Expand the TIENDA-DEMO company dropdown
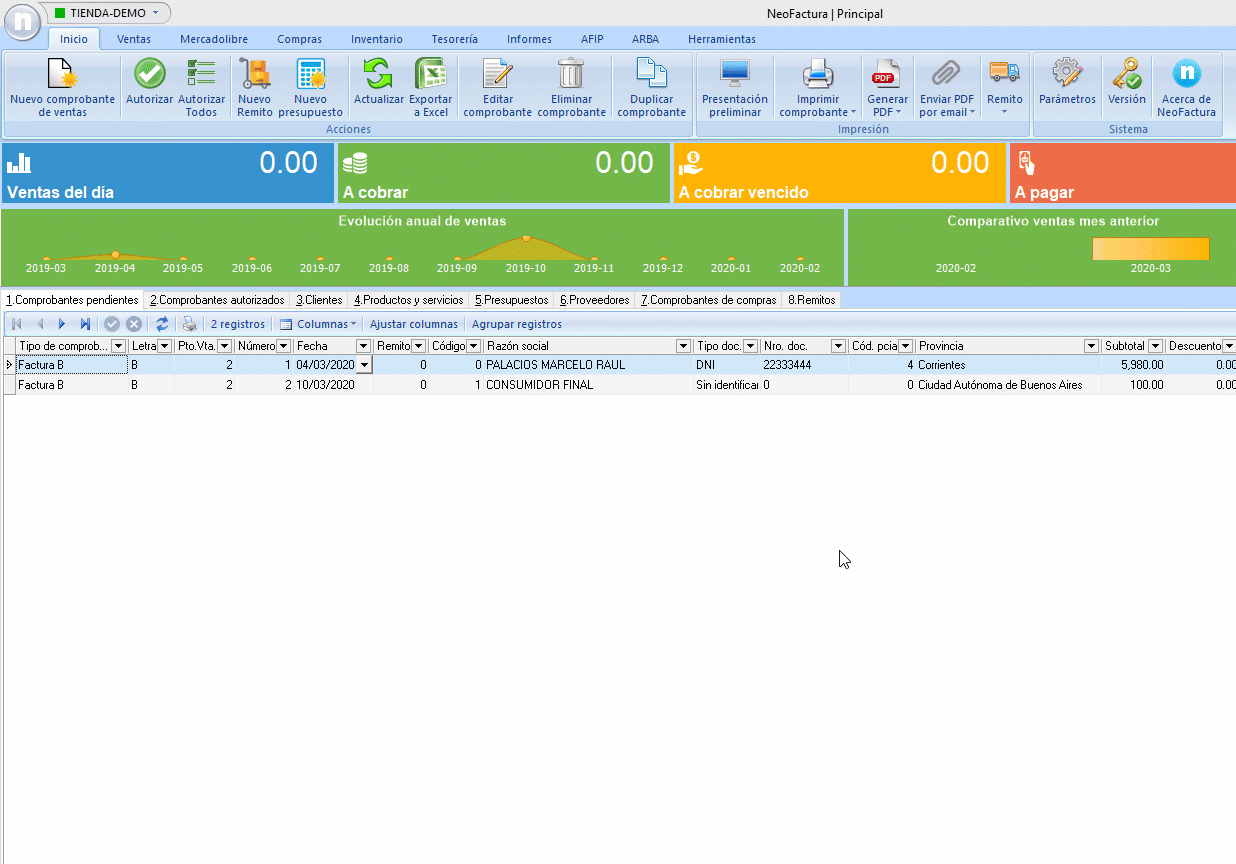Viewport: 1236px width, 864px height. pos(155,13)
